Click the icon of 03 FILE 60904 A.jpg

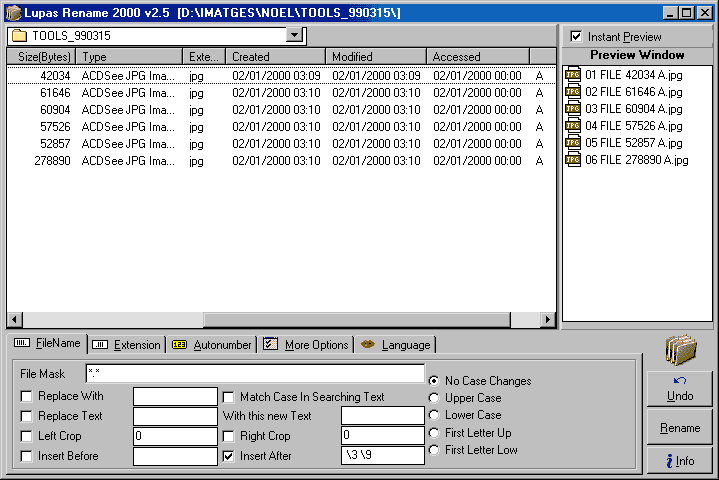point(573,109)
